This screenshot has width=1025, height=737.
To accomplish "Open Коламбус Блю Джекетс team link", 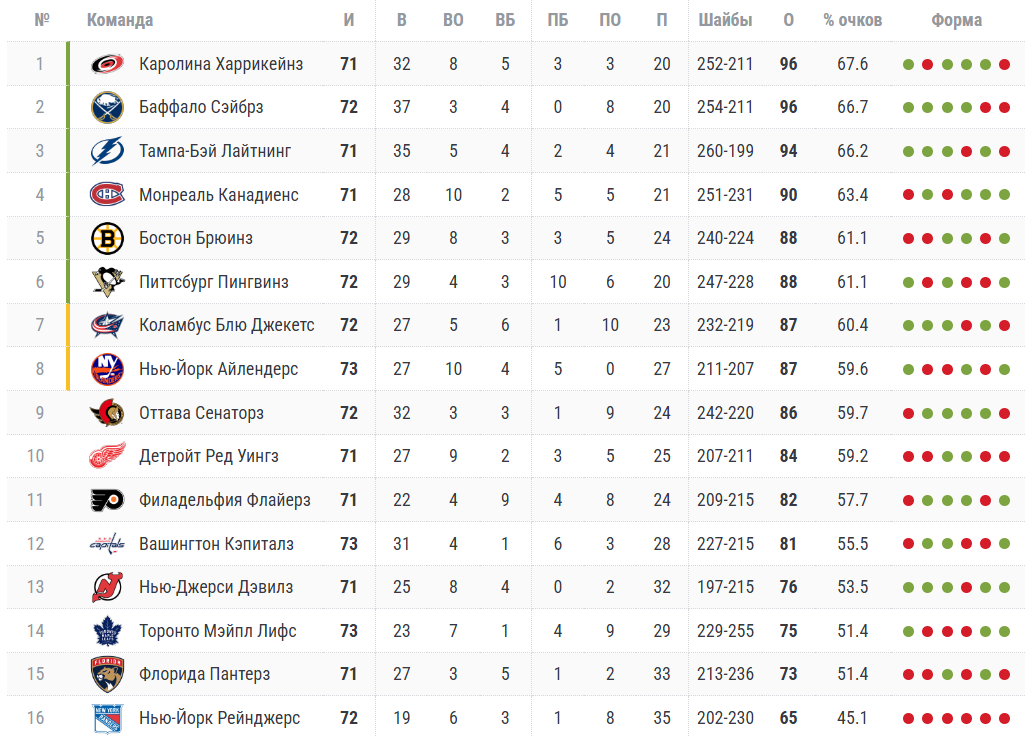I will coord(227,325).
